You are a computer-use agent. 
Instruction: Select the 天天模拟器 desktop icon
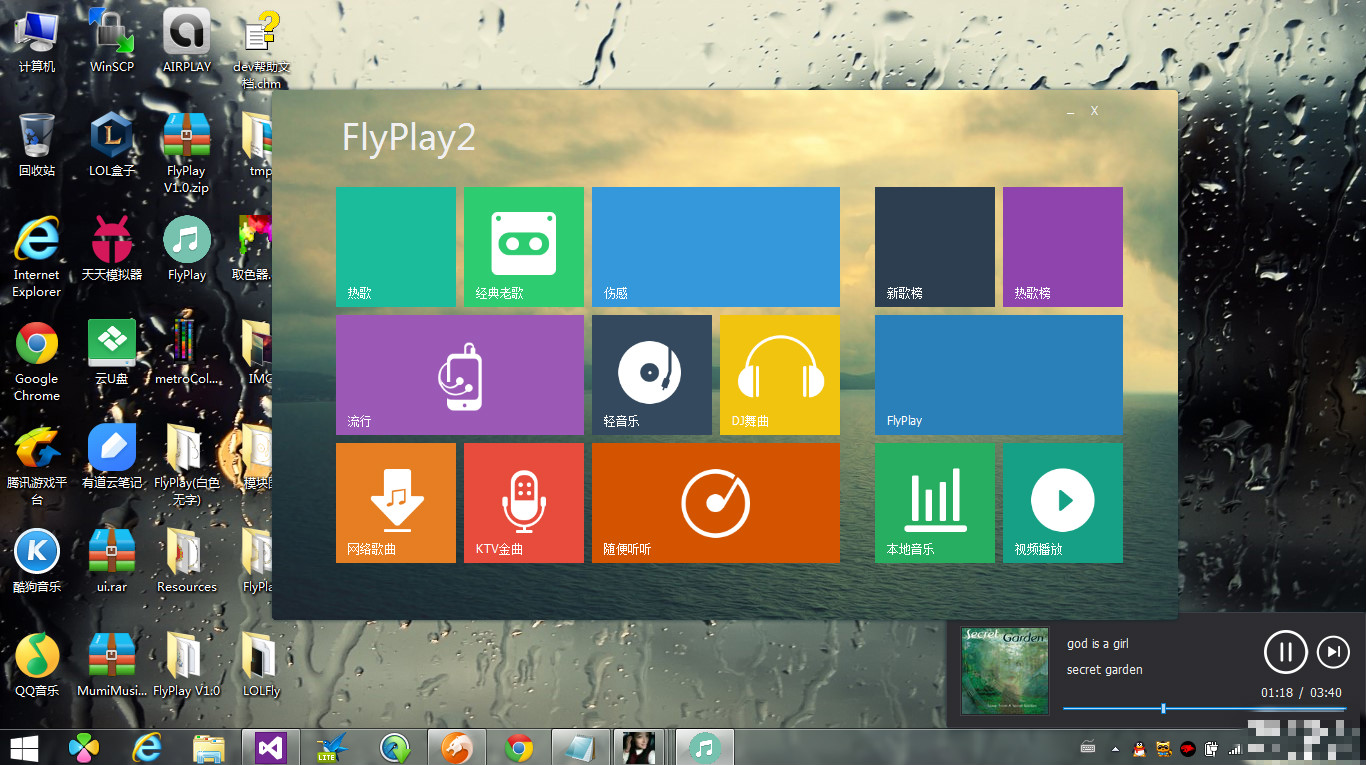click(x=112, y=250)
